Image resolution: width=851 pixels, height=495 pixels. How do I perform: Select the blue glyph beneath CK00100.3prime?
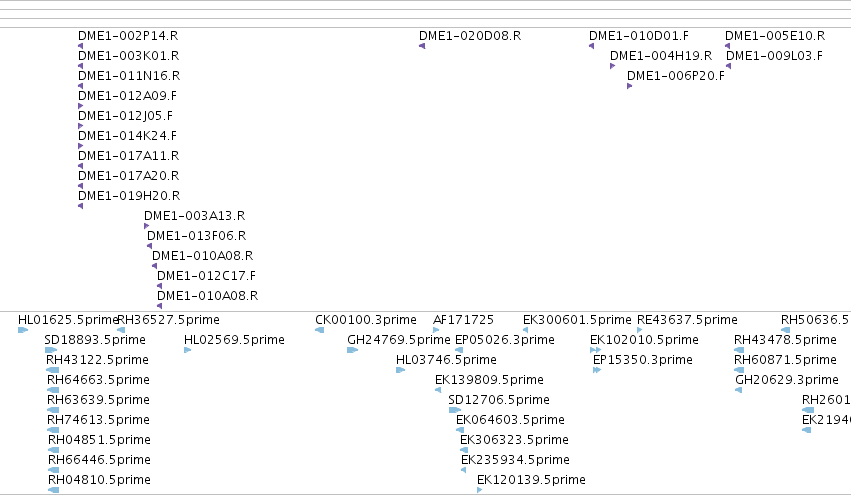pos(320,330)
